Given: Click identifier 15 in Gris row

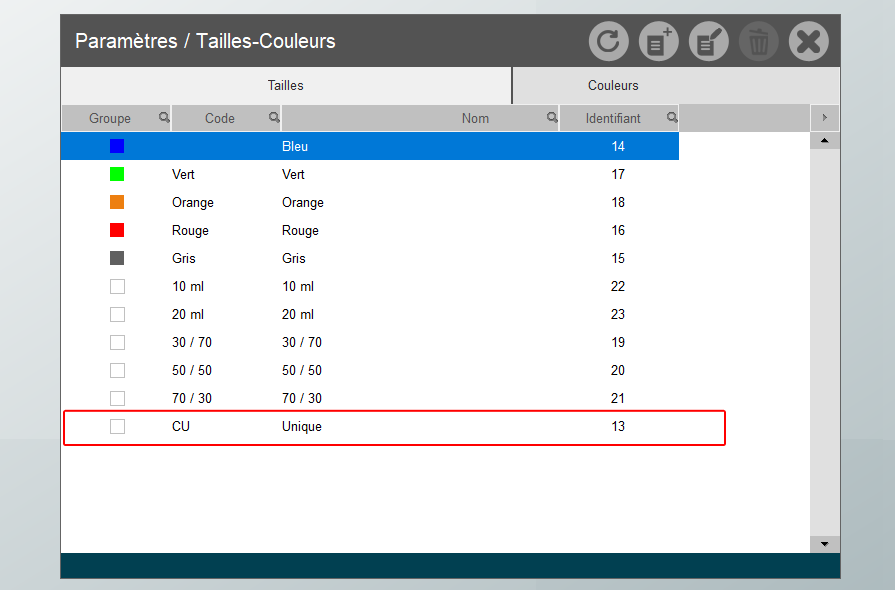Looking at the screenshot, I should click(x=618, y=258).
